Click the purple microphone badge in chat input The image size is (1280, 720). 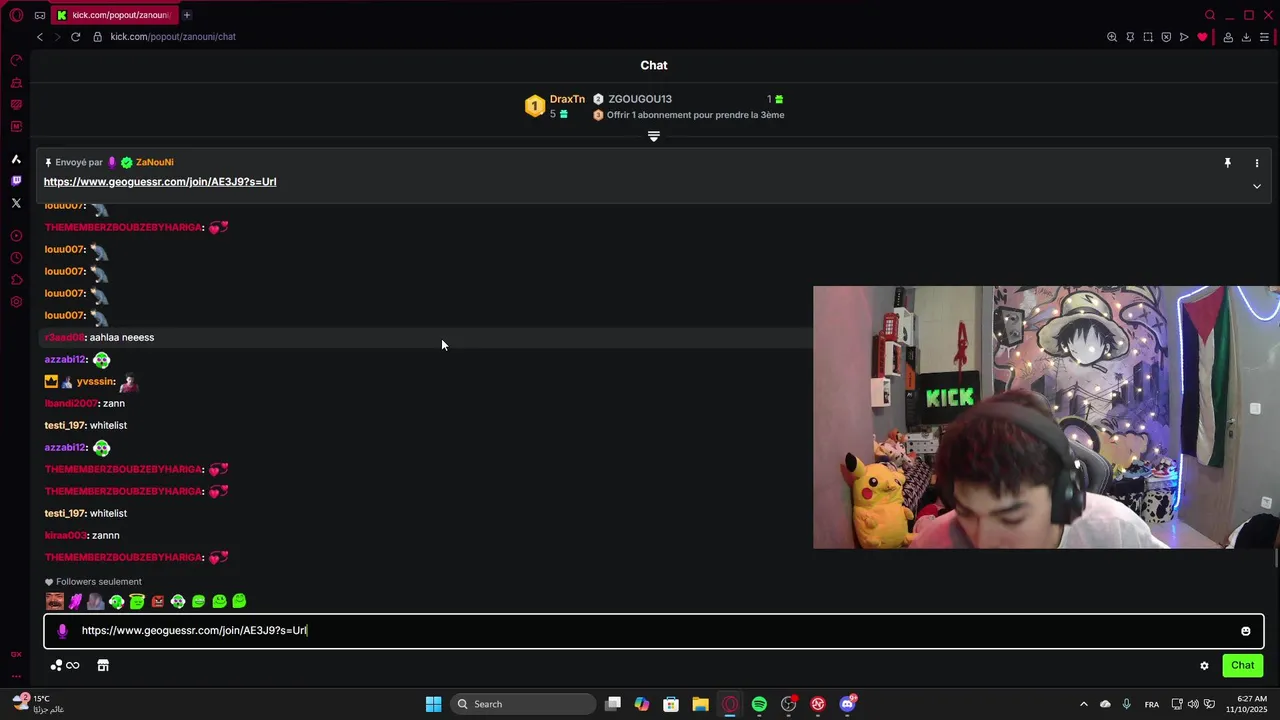point(62,631)
